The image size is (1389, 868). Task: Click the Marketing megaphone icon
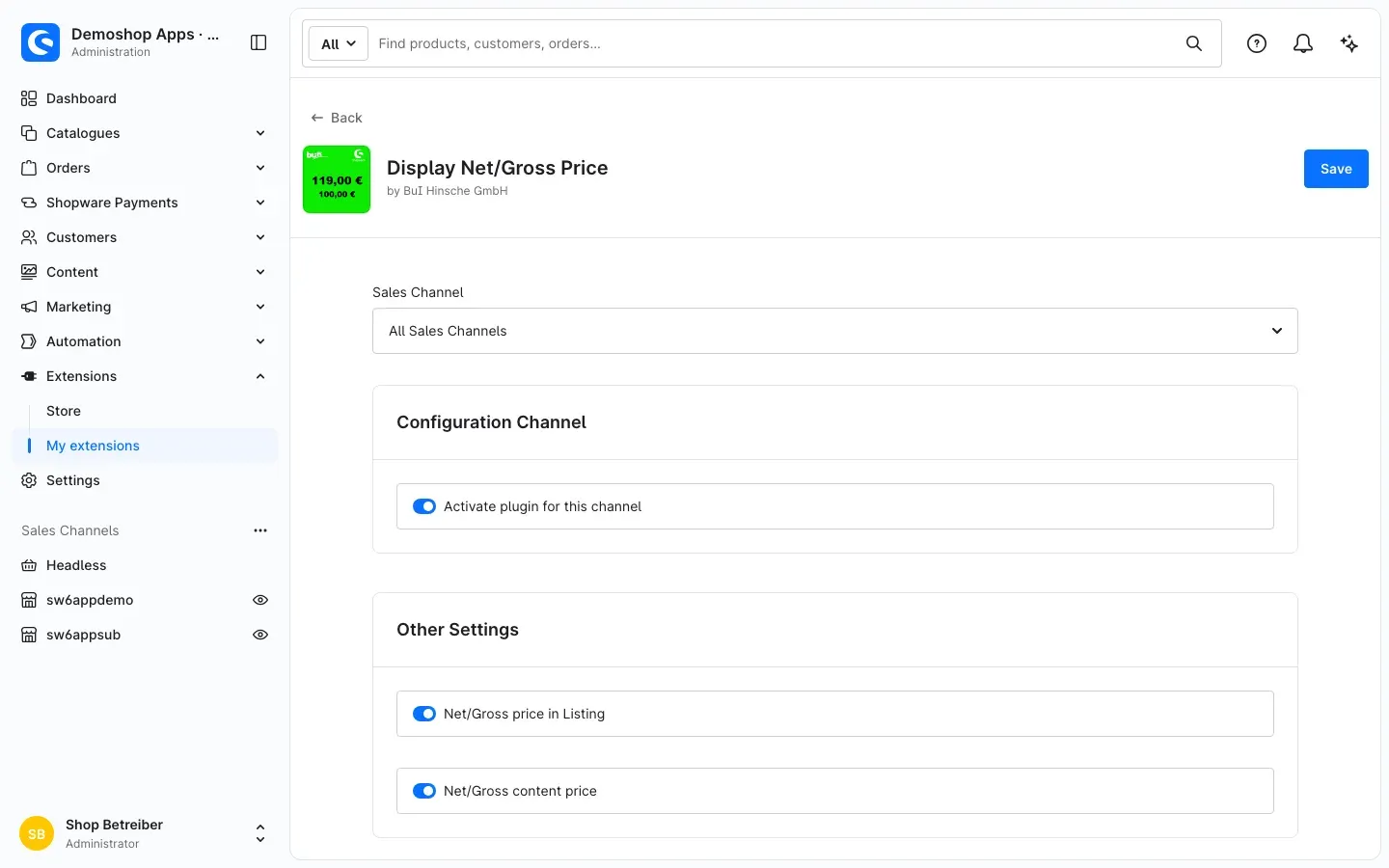pyautogui.click(x=29, y=307)
